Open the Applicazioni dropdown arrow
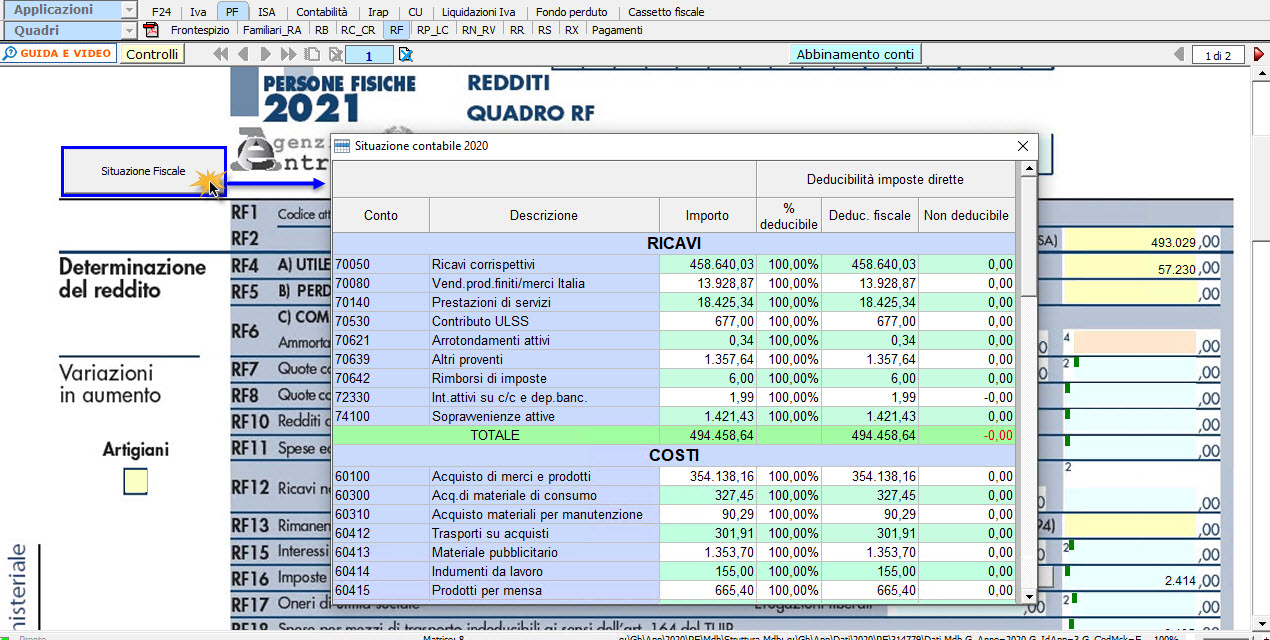Image resolution: width=1270 pixels, height=640 pixels. tap(128, 11)
